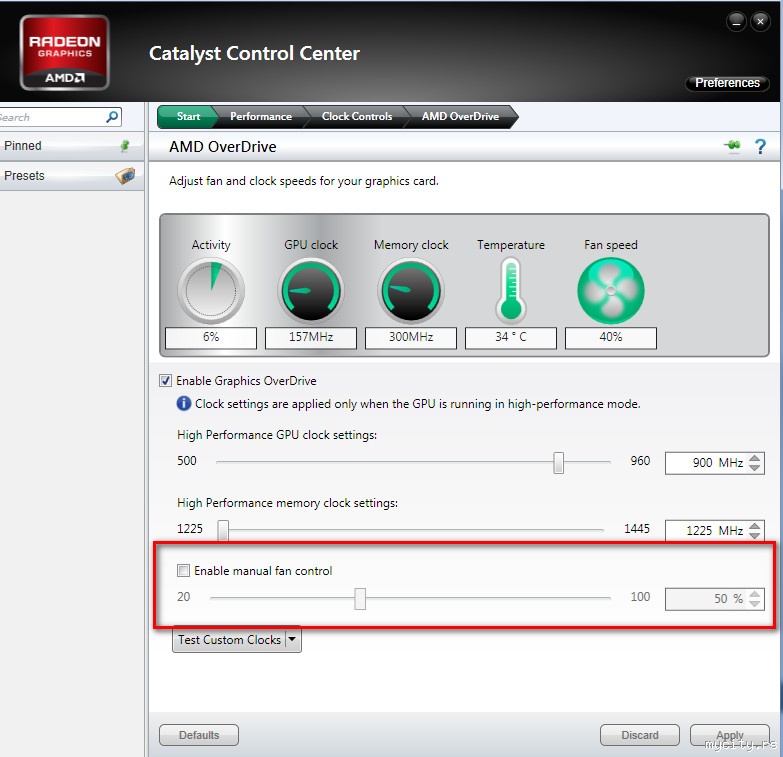Click the search magnifier icon

click(112, 117)
